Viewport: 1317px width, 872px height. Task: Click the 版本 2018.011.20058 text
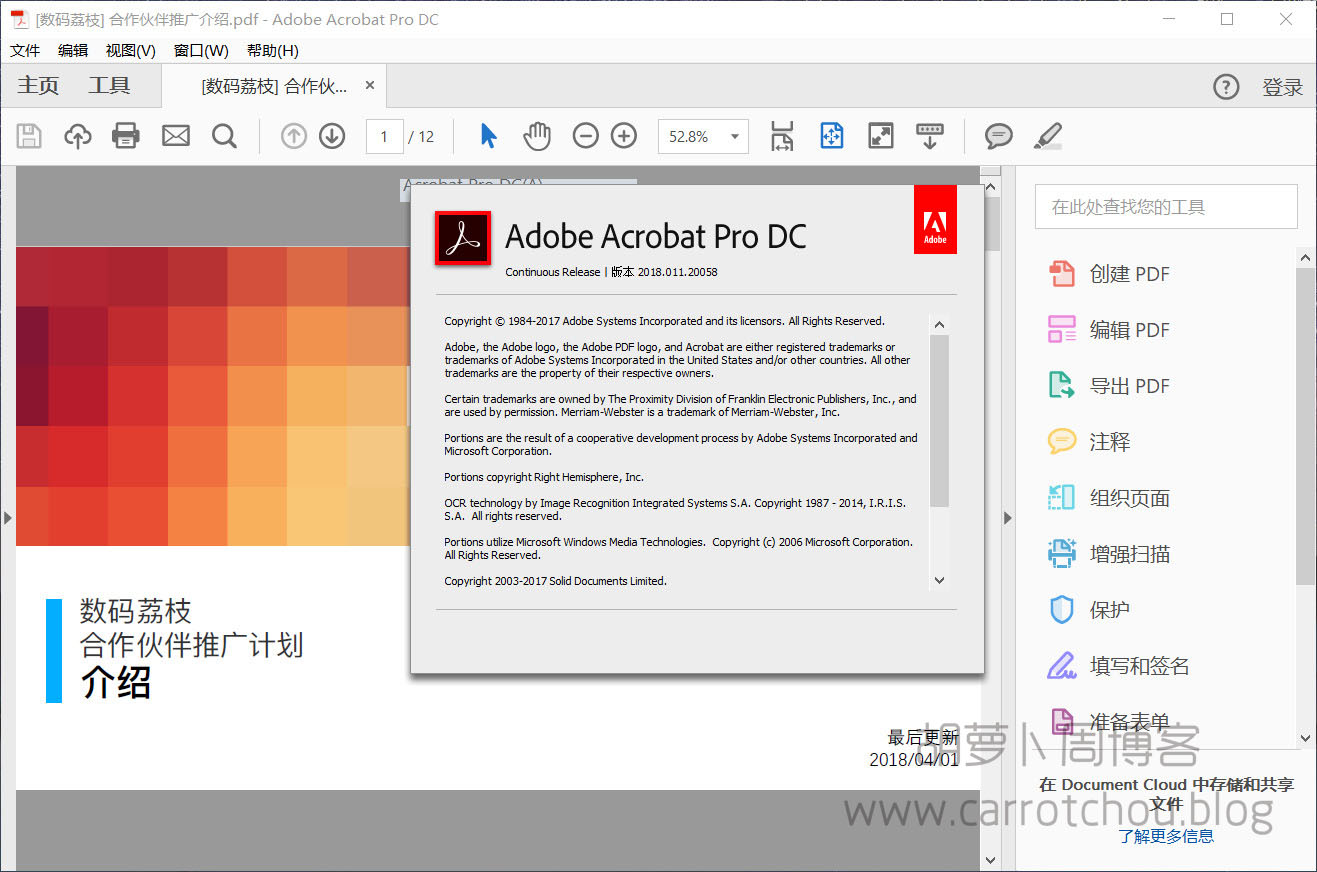click(665, 272)
